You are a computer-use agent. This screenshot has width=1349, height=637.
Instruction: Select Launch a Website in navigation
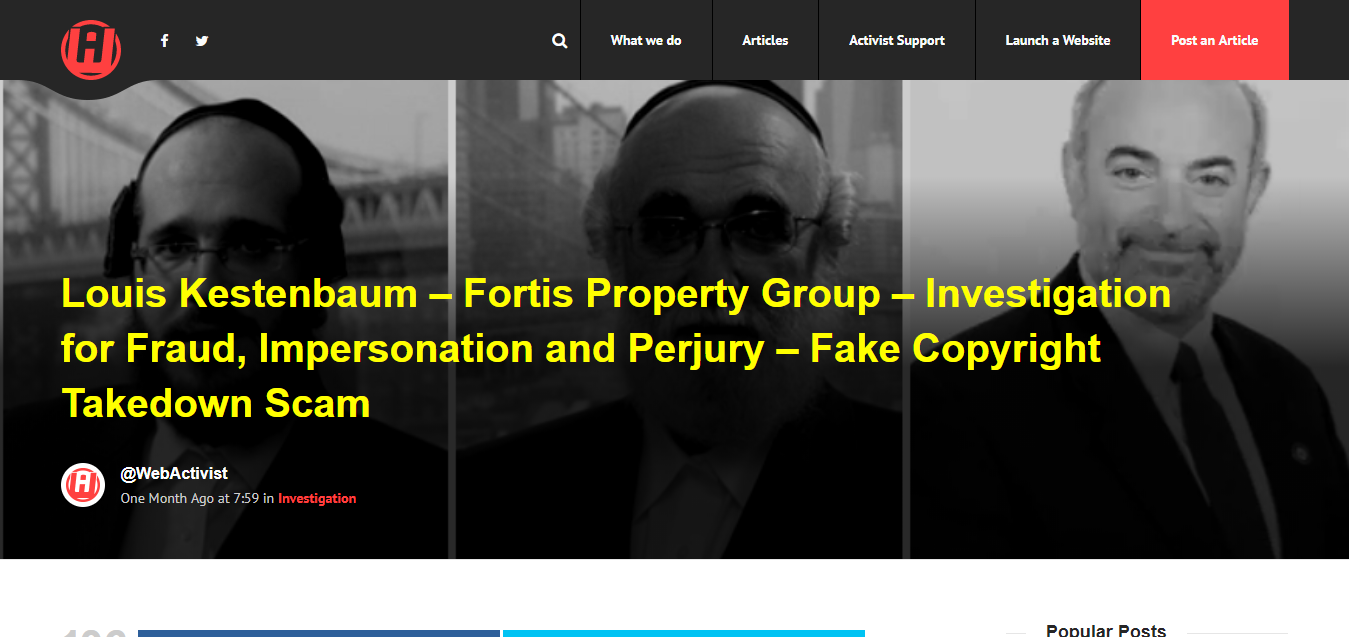click(1058, 40)
